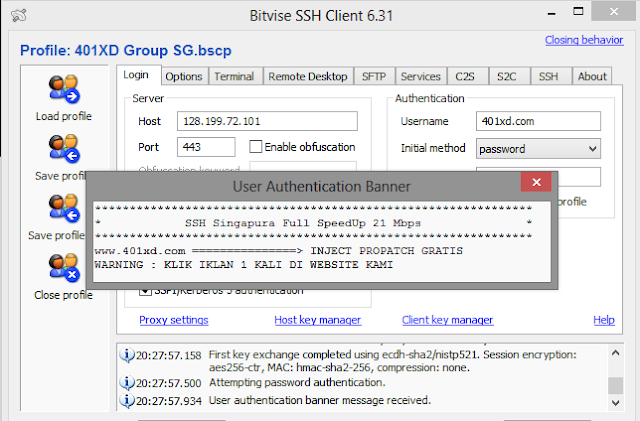Click the info icon beside 20:27:57.934 log entry

click(127, 401)
